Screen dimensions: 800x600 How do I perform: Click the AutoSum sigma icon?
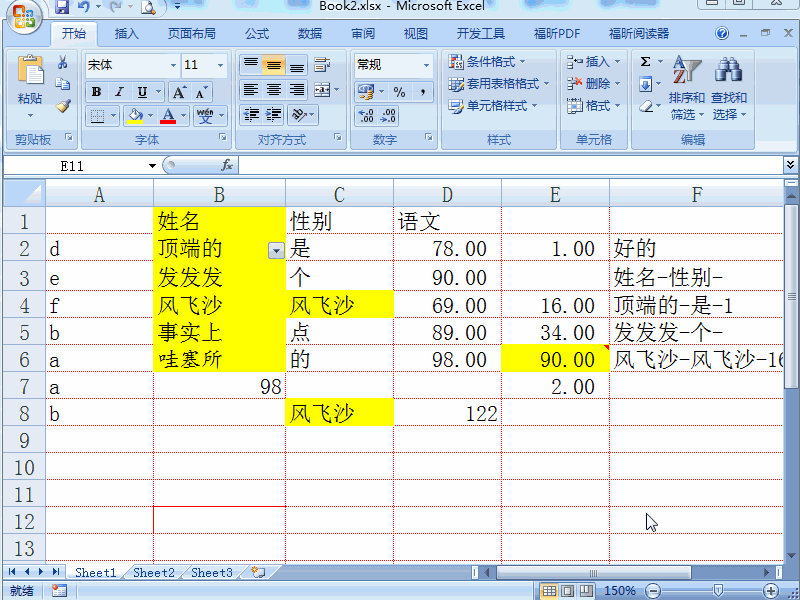pos(645,62)
